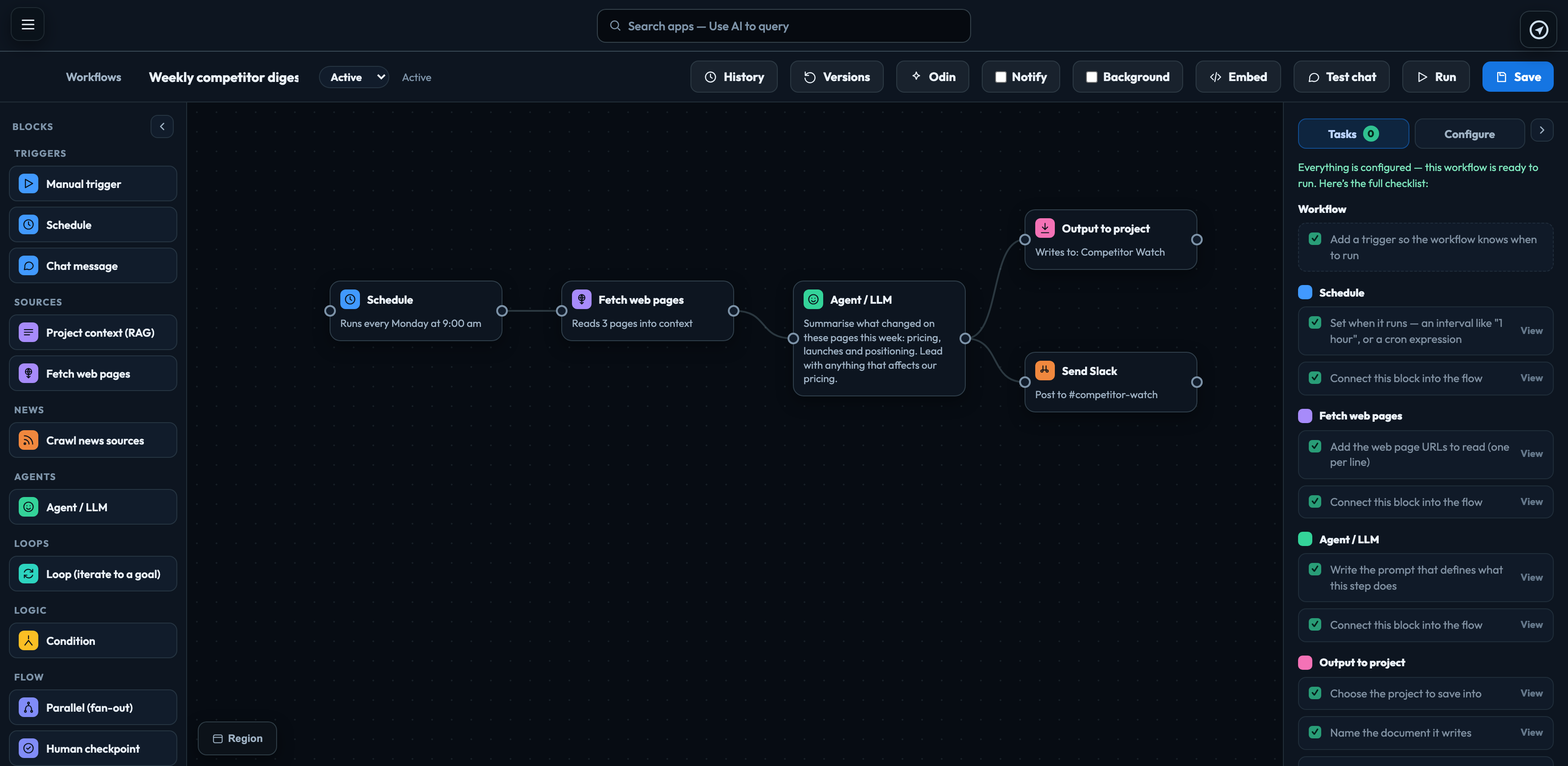The image size is (1568, 766).
Task: Open the Workflows breadcrumb
Action: (x=94, y=77)
